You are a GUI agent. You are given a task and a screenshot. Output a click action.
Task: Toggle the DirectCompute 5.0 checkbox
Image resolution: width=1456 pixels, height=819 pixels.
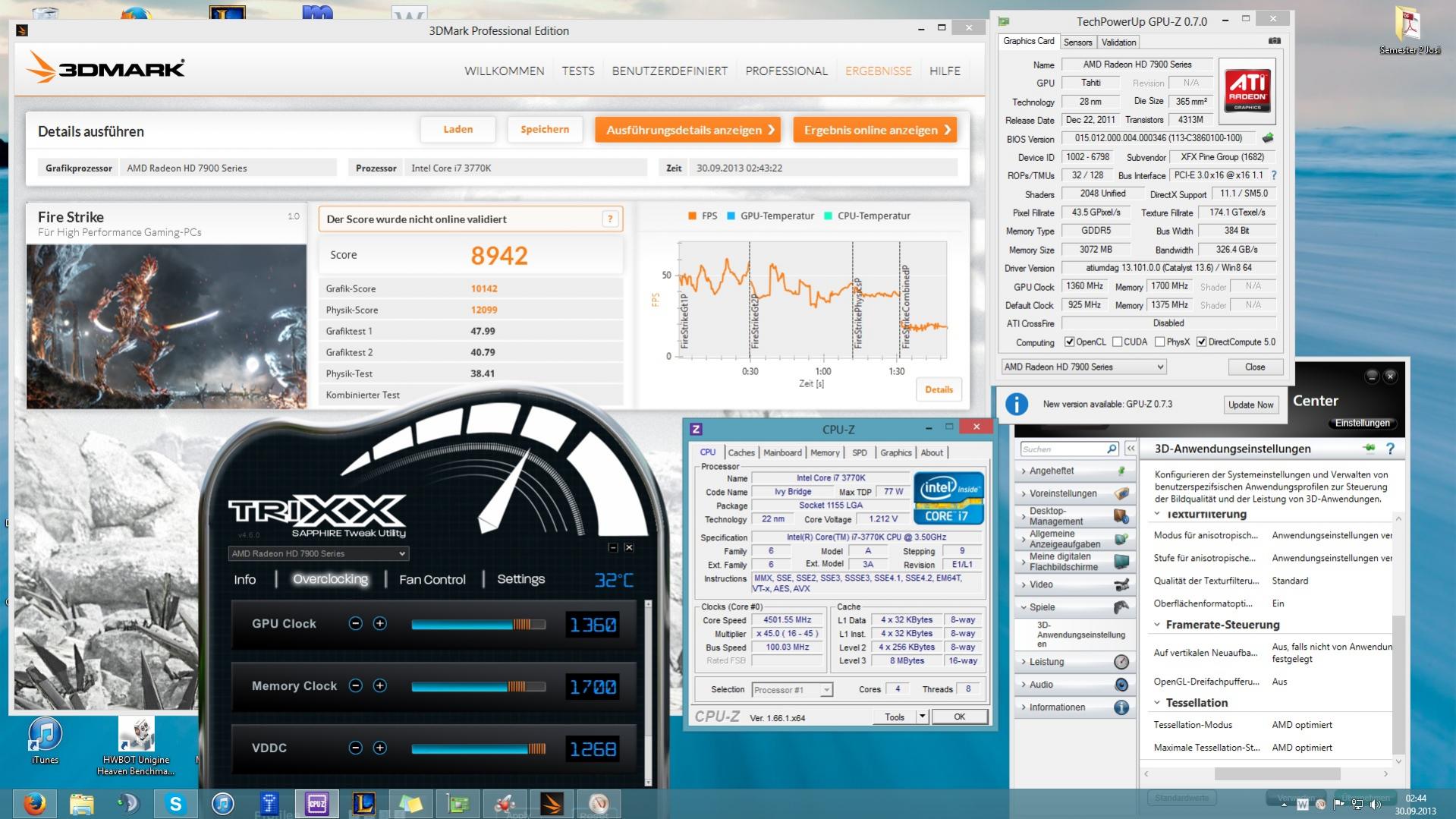[x=1201, y=342]
